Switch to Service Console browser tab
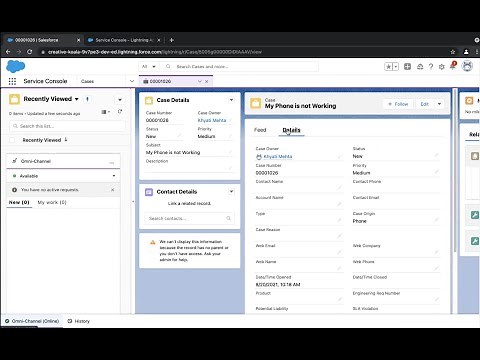This screenshot has height=360, width=480. [123, 40]
